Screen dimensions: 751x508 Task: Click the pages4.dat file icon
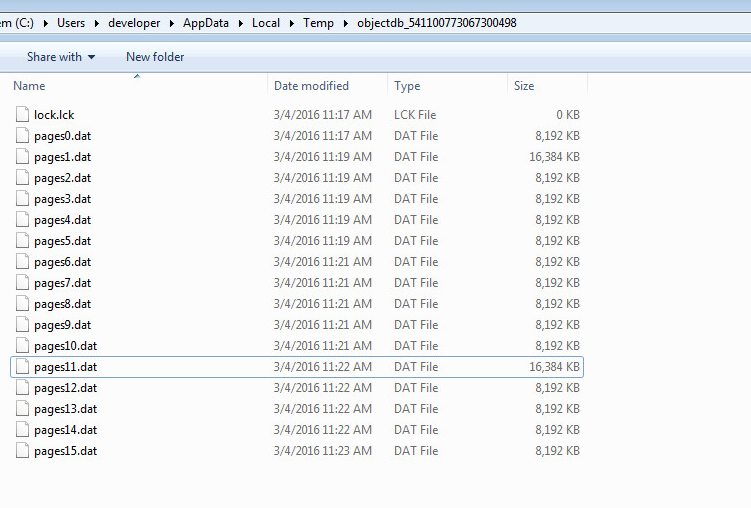tap(22, 220)
